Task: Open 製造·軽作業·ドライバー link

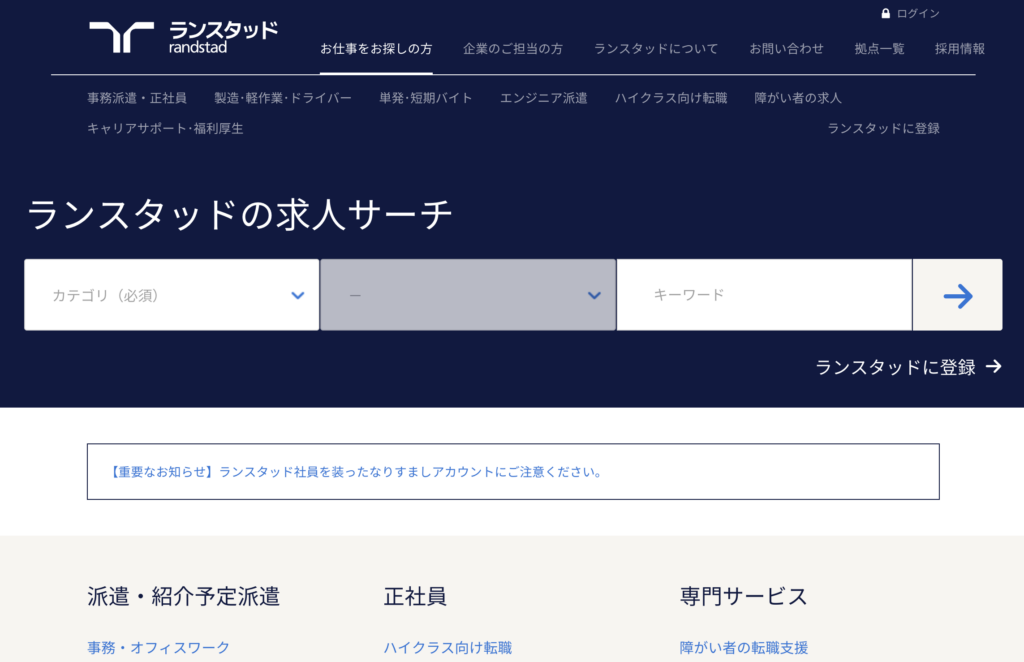Action: click(283, 98)
